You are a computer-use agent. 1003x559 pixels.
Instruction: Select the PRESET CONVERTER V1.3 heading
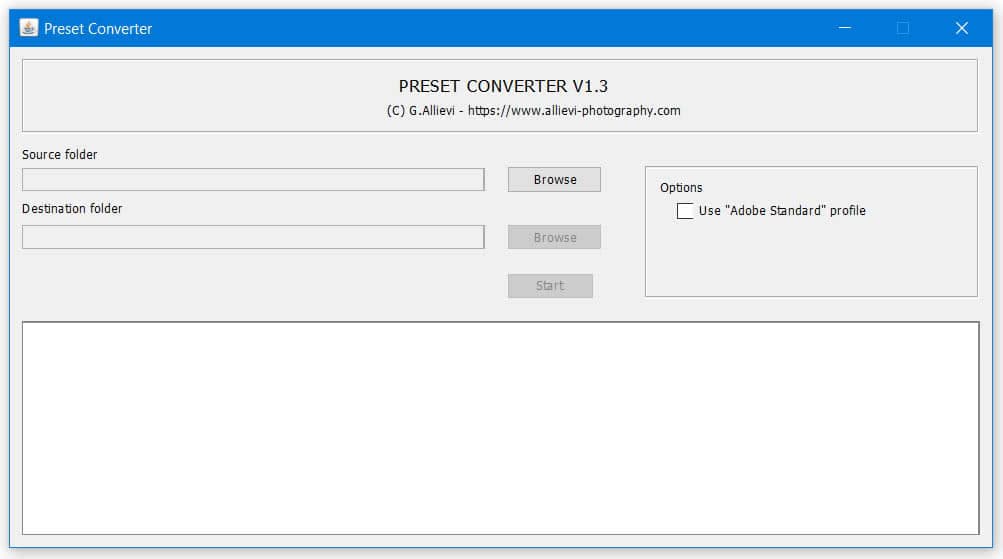pyautogui.click(x=503, y=86)
